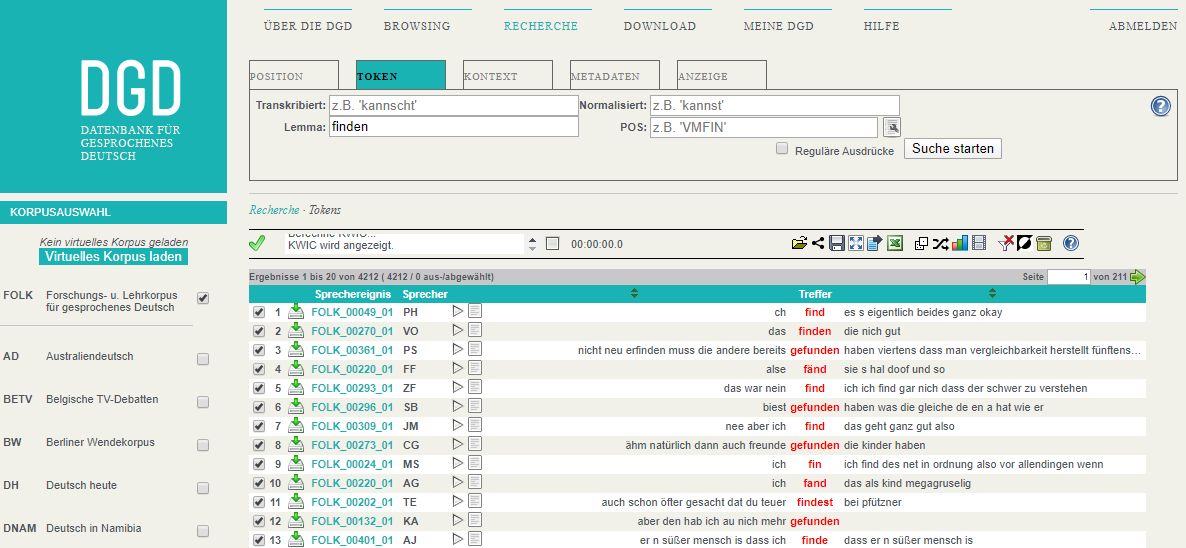Click the Suche starten button

tap(953, 148)
